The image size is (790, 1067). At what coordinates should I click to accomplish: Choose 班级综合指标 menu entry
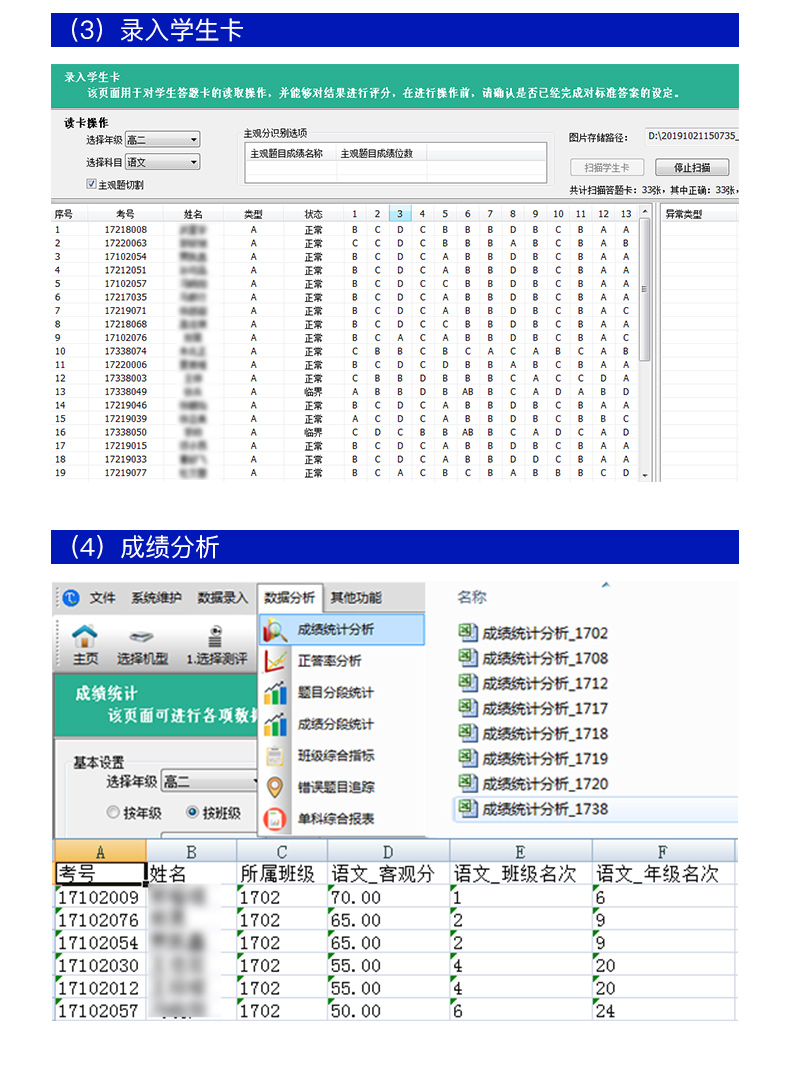[x=342, y=755]
